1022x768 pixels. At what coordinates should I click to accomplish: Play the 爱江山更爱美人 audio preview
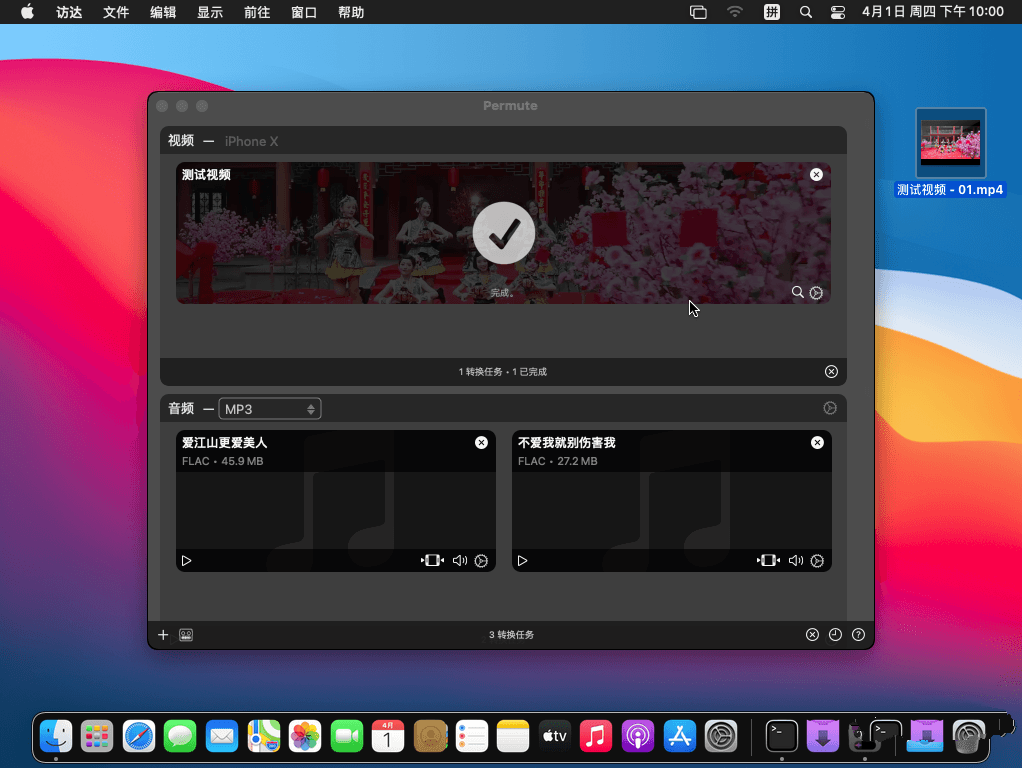[186, 561]
